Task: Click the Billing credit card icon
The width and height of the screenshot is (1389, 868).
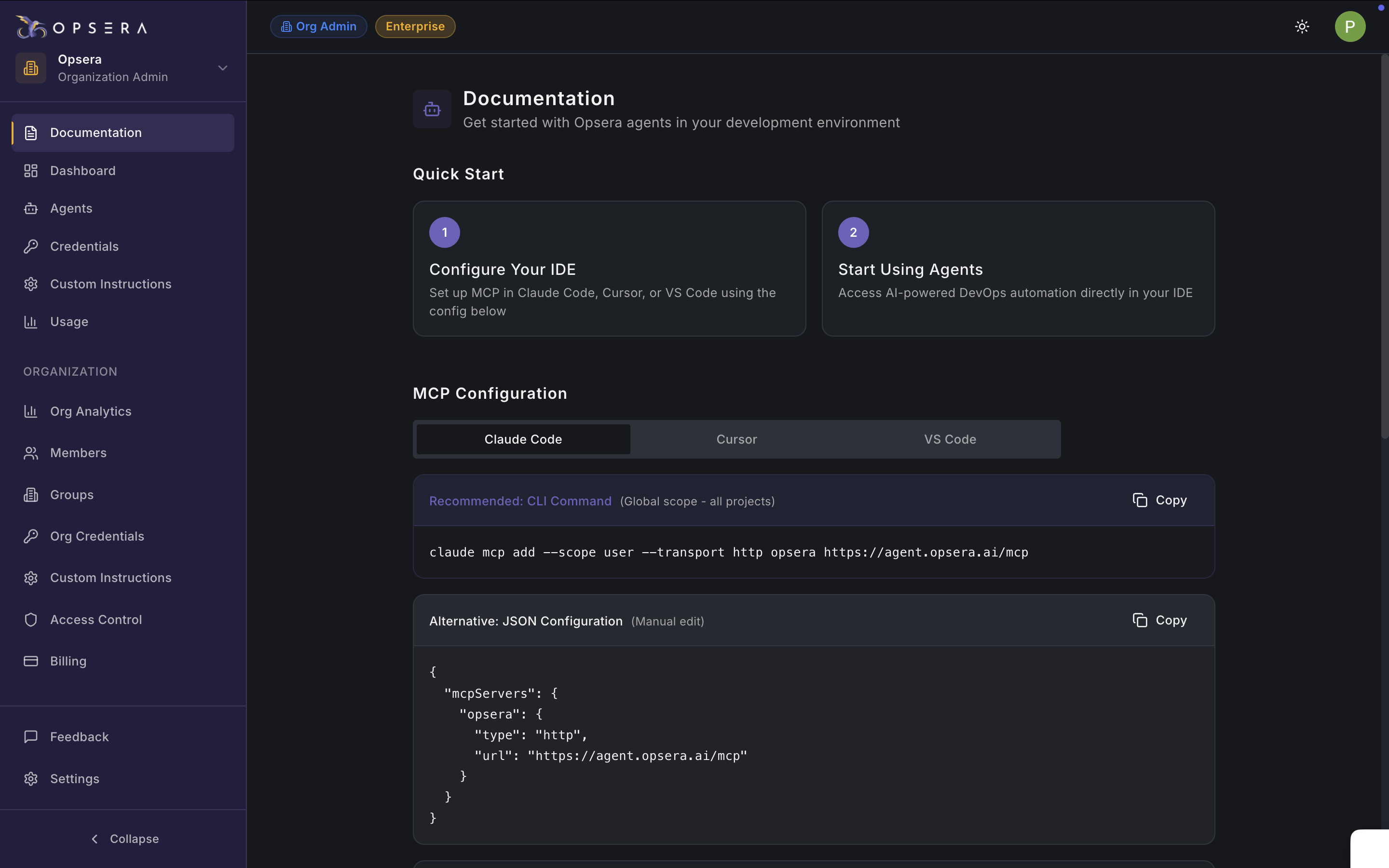Action: [31, 661]
